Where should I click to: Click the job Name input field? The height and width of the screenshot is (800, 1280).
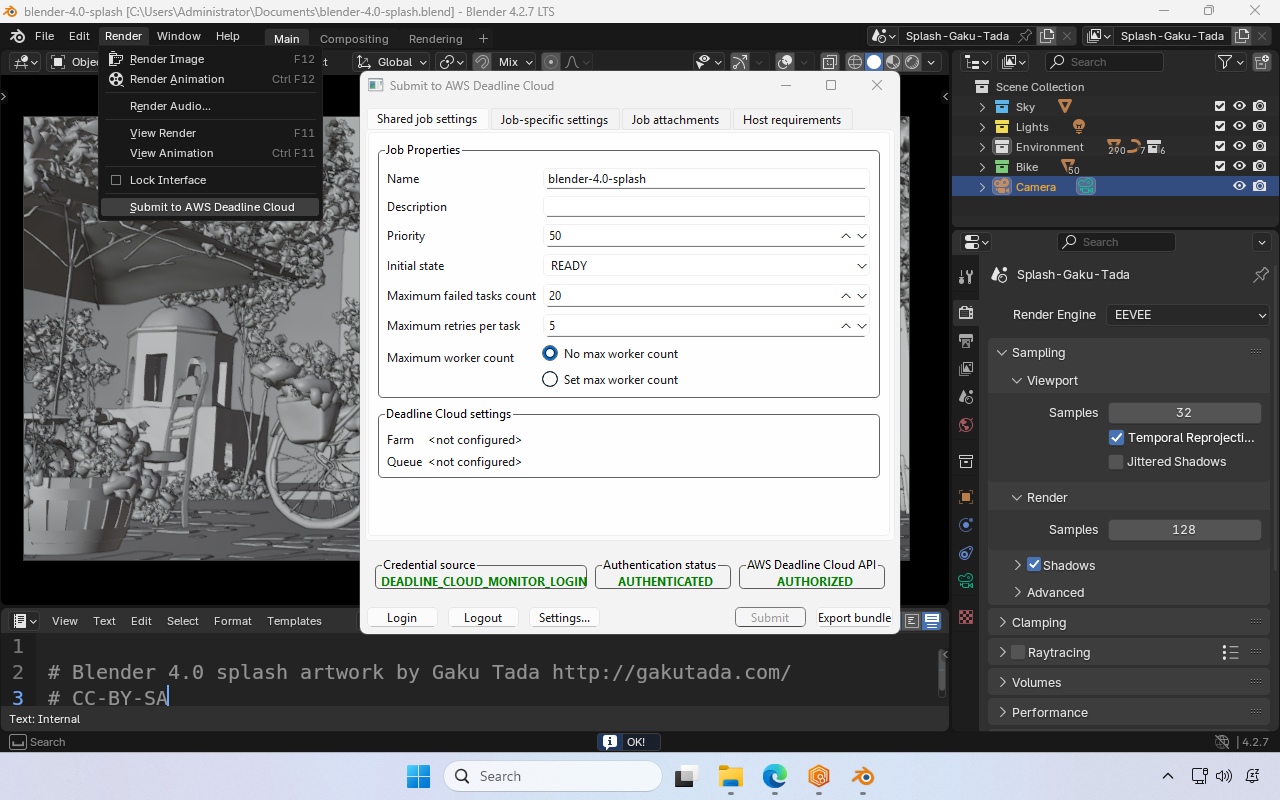(x=706, y=179)
